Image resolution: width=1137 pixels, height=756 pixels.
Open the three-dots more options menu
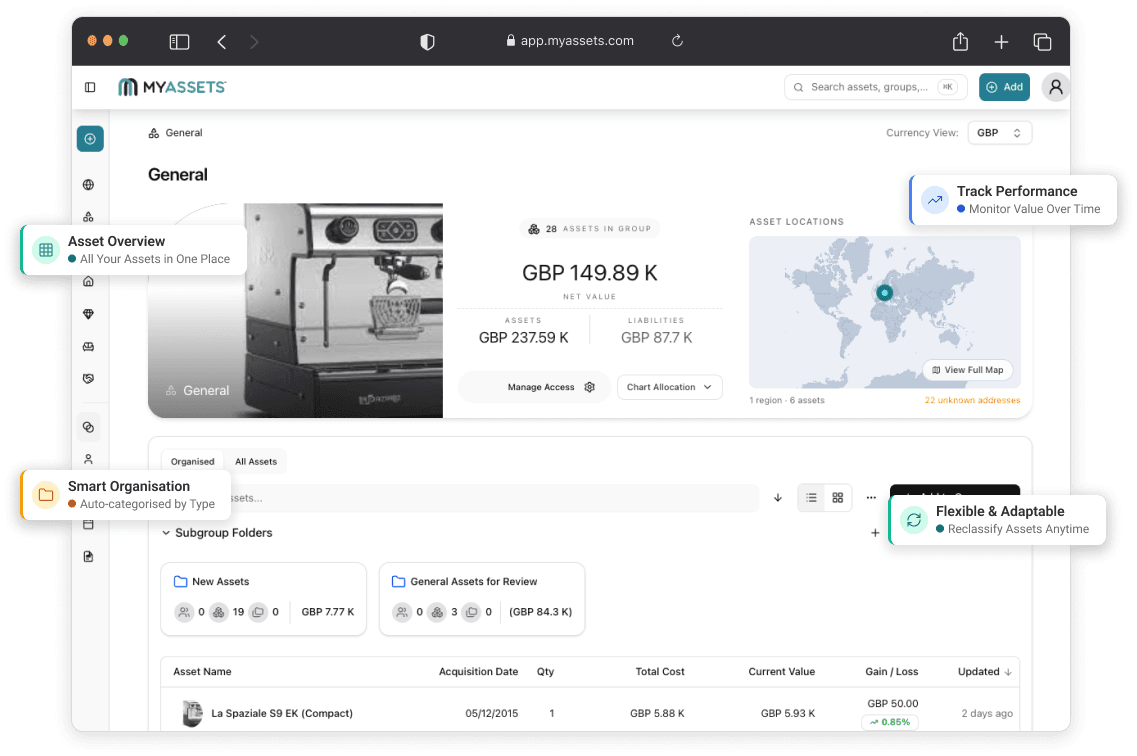pos(871,498)
